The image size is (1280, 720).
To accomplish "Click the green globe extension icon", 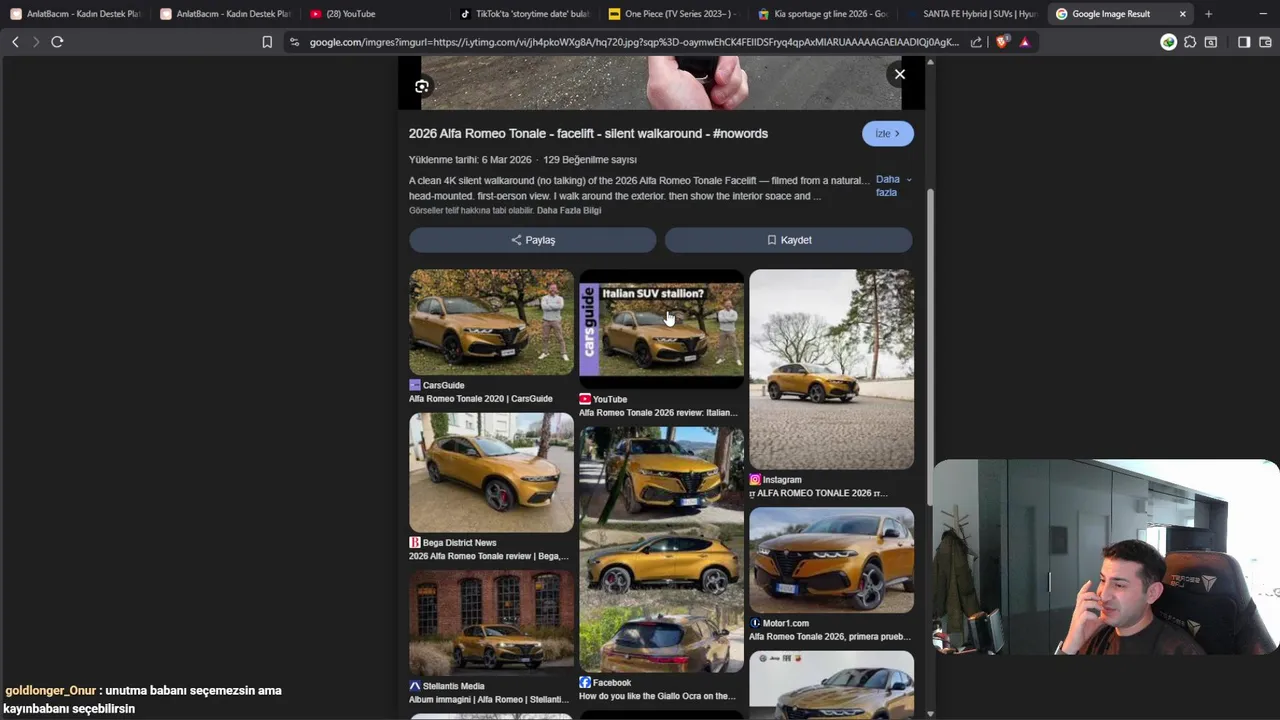I will coord(1168,42).
